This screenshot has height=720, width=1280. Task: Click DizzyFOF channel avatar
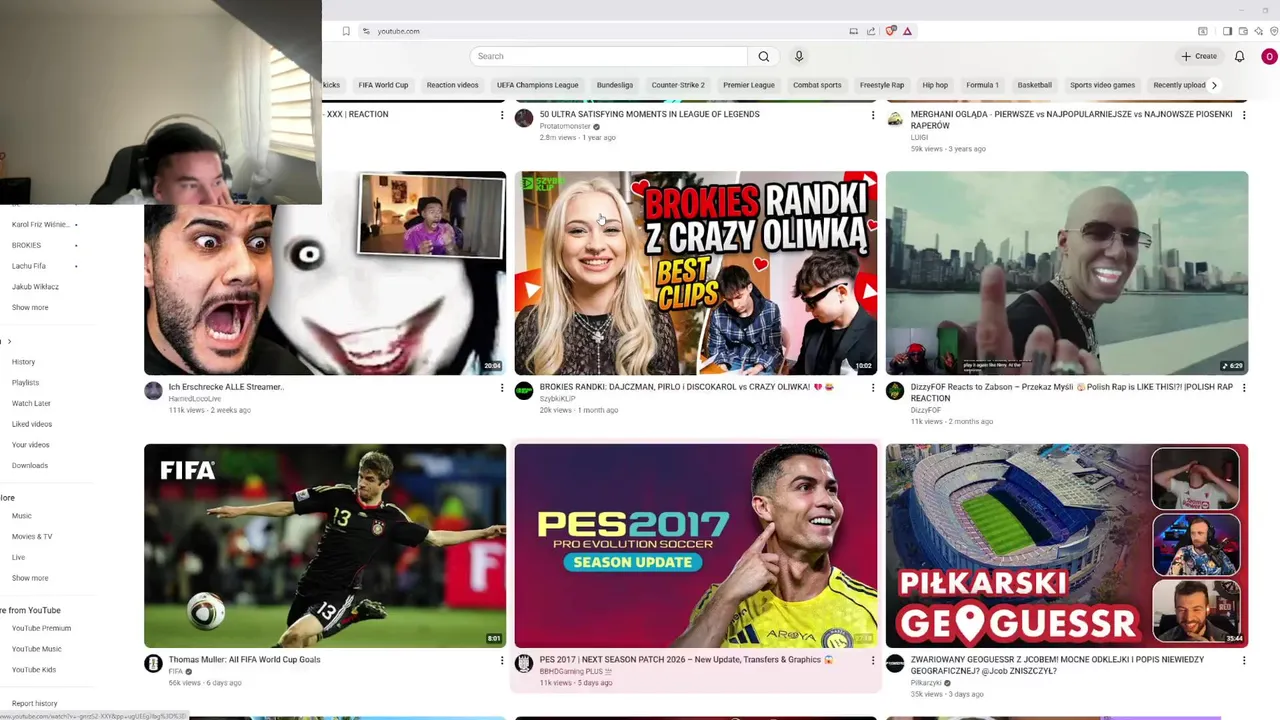click(895, 391)
